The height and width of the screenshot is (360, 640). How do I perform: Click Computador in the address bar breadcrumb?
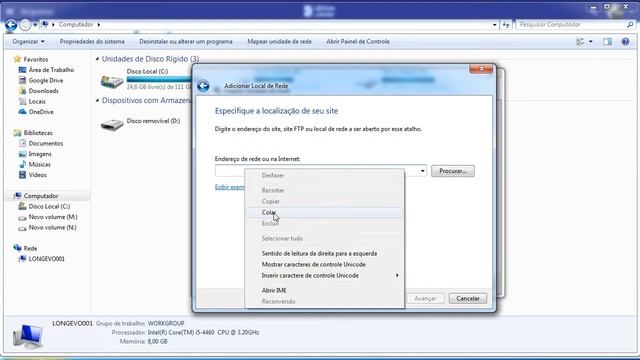76,24
